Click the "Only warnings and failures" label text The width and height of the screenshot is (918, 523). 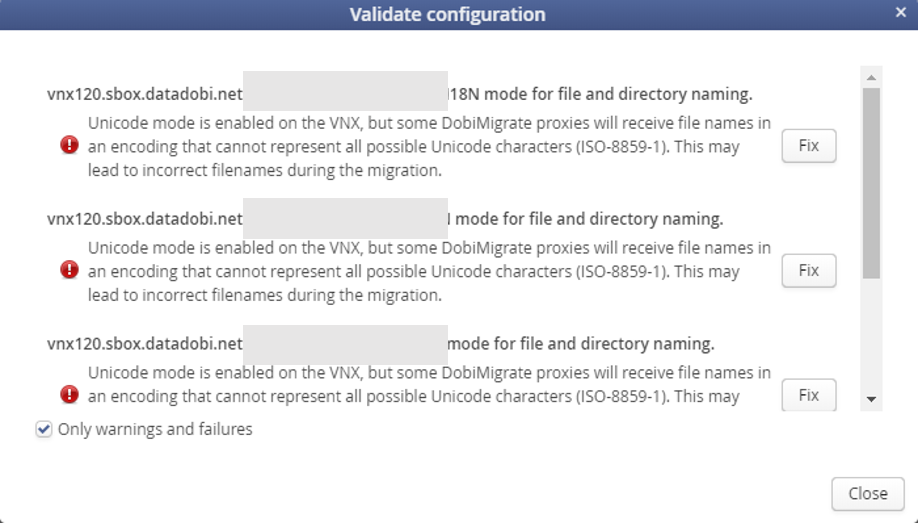click(155, 429)
